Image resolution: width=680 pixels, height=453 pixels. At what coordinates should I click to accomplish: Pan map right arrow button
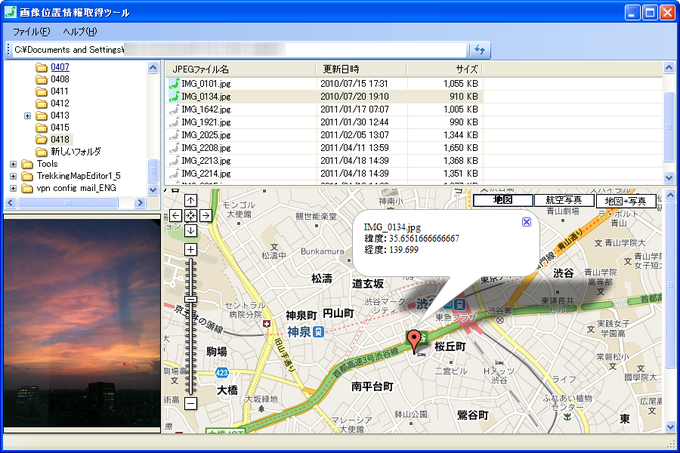coord(206,215)
